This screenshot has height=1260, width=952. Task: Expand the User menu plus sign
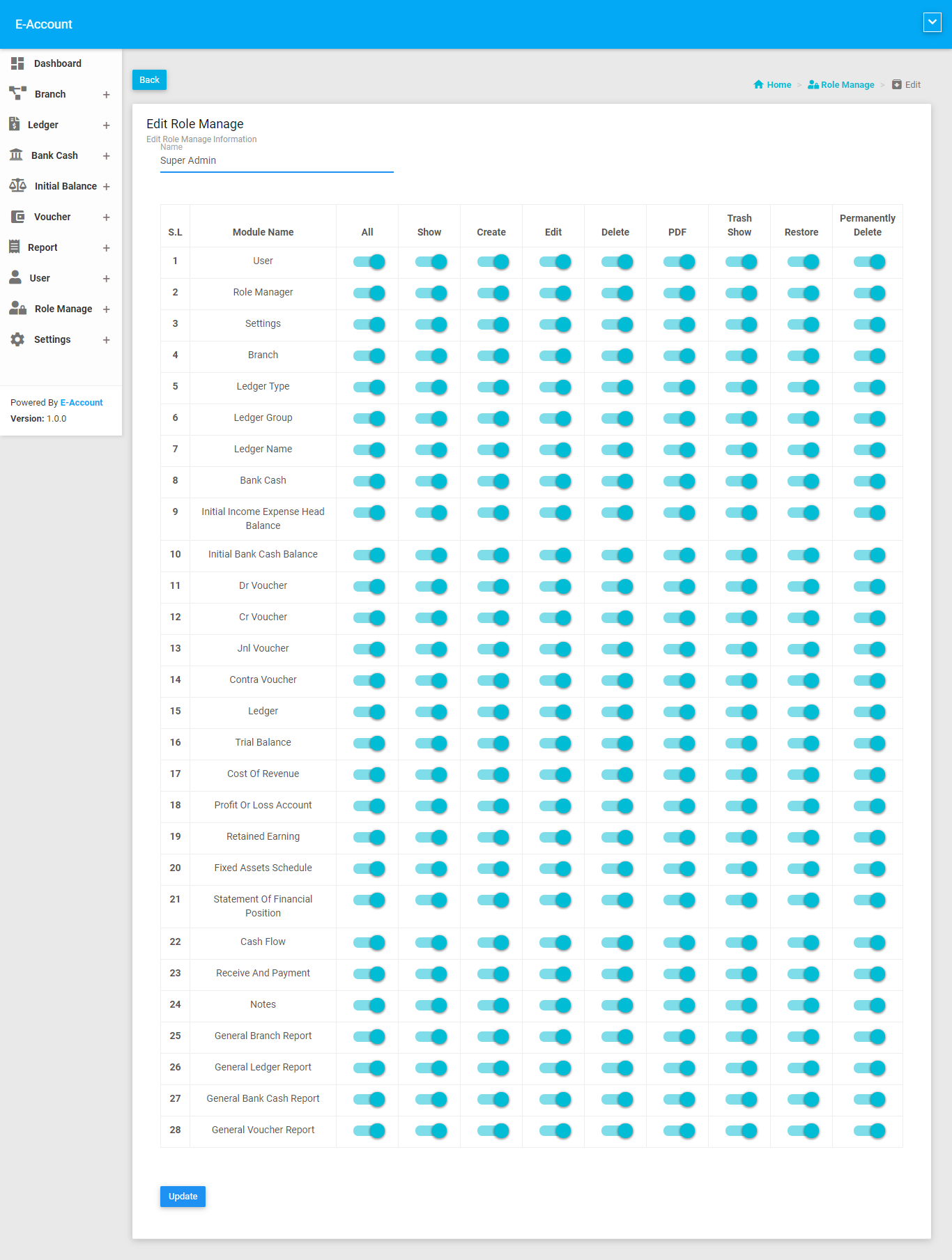(x=106, y=279)
